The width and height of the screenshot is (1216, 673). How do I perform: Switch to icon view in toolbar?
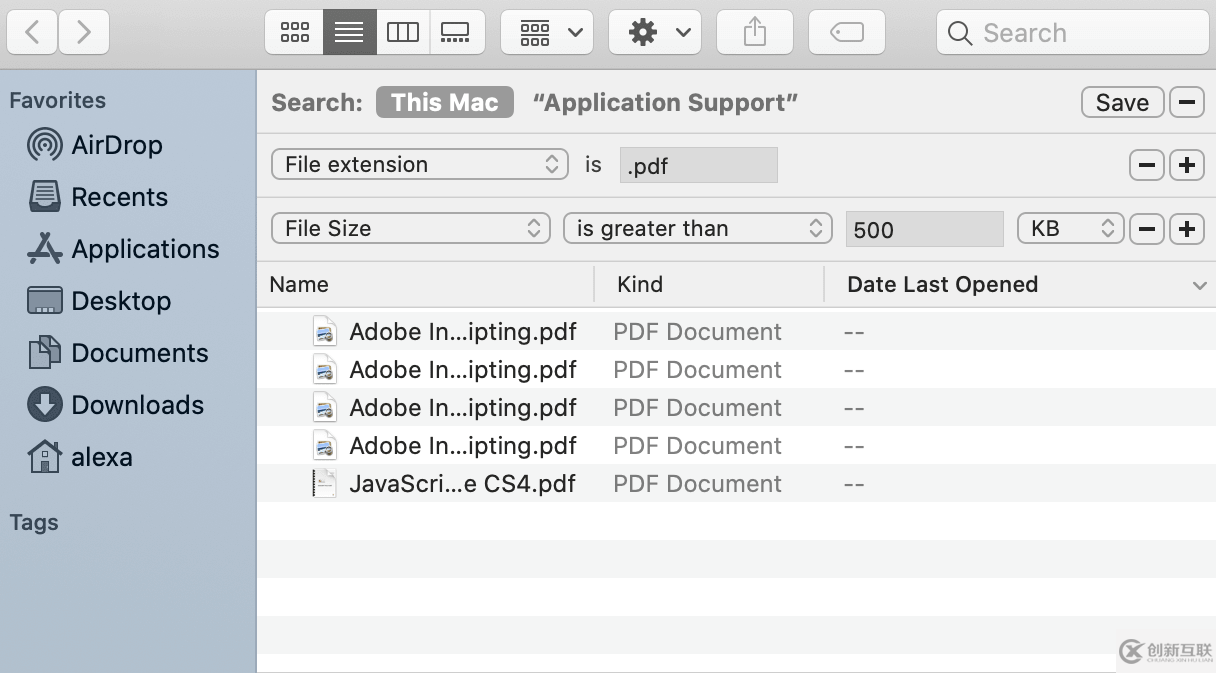(x=295, y=33)
